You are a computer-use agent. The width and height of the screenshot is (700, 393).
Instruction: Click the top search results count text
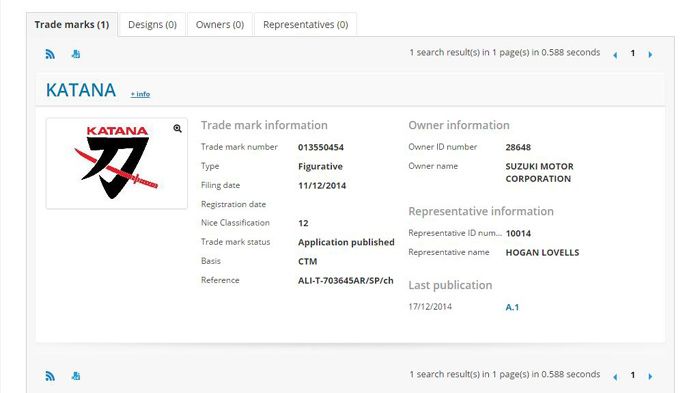click(504, 52)
